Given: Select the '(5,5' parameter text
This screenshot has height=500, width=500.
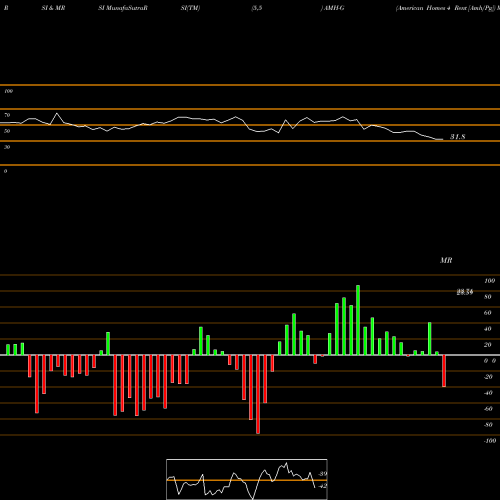Looking at the screenshot, I should (257, 8).
